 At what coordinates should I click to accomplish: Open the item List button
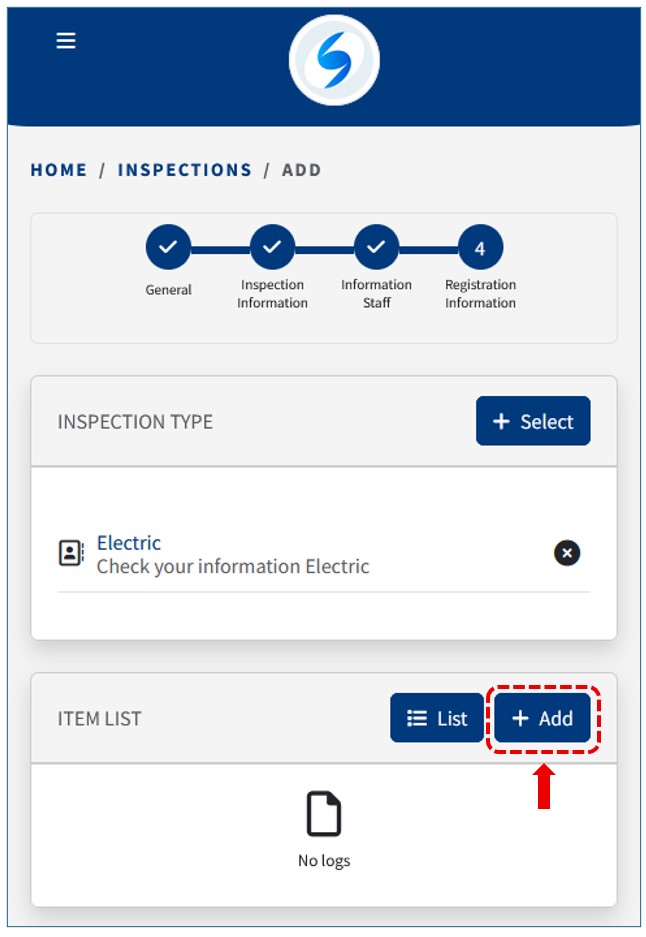point(437,718)
